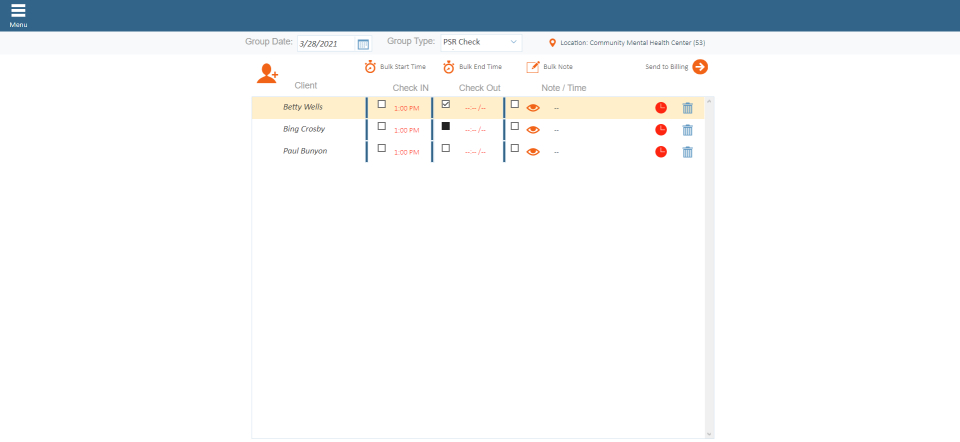Image resolution: width=960 pixels, height=442 pixels.
Task: Click the Bulk End Time stopwatch icon
Action: [449, 67]
